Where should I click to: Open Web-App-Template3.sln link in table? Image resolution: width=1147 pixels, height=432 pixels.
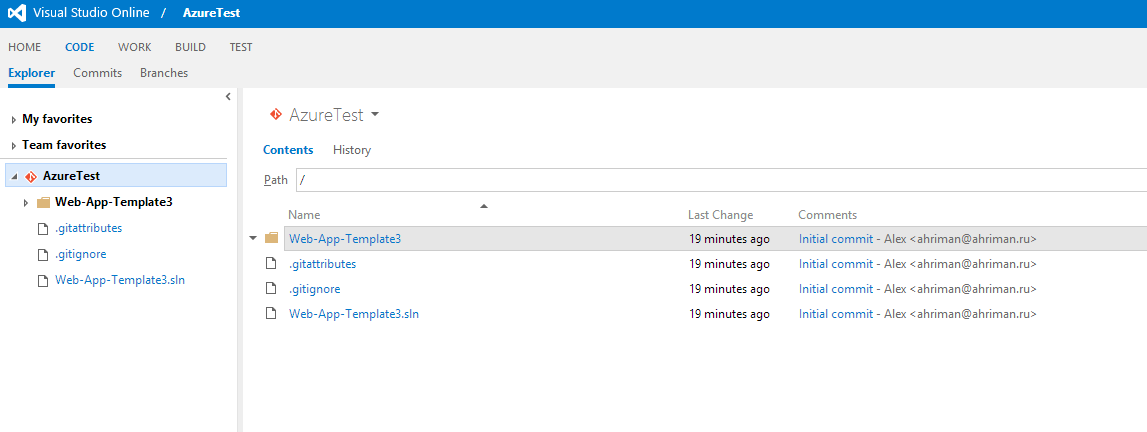pyautogui.click(x=354, y=314)
